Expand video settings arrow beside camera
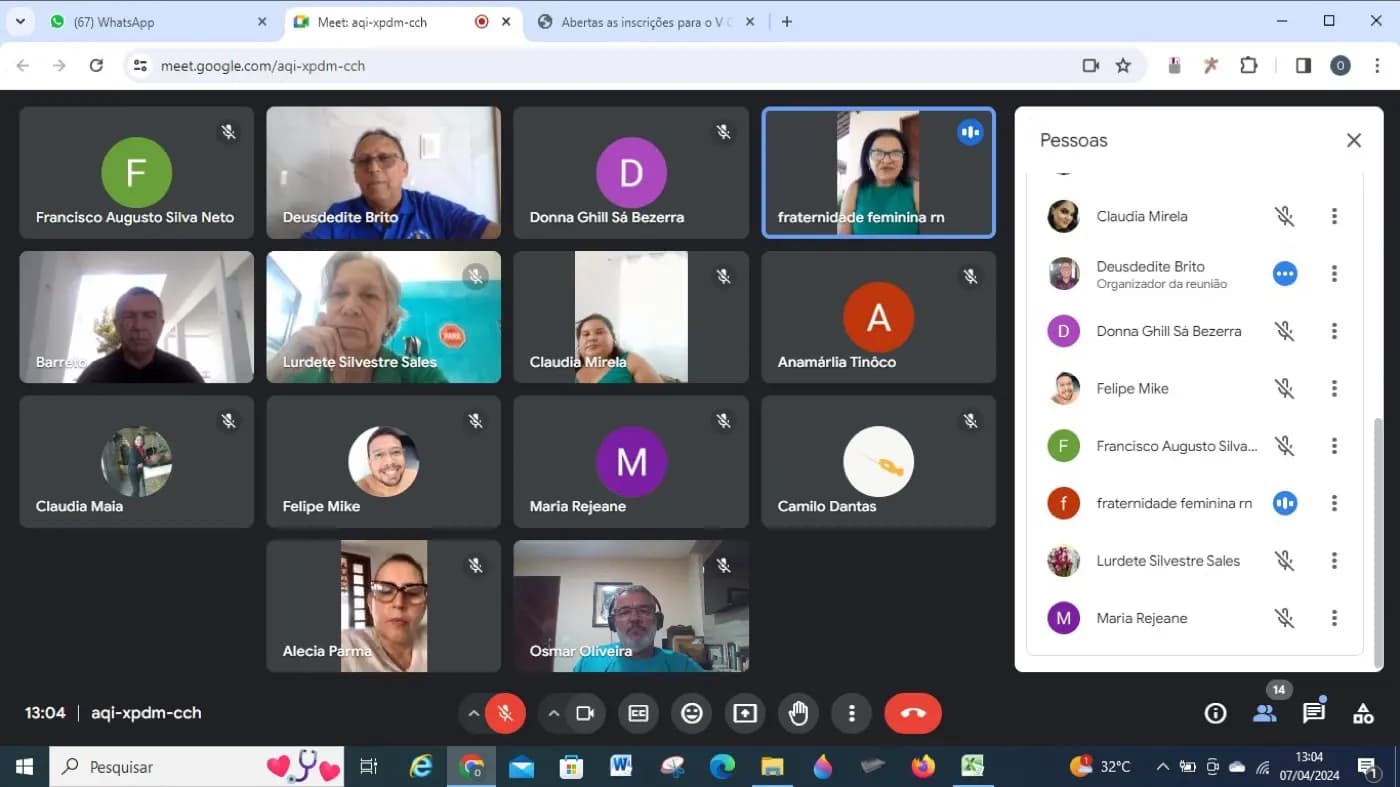 click(x=553, y=713)
